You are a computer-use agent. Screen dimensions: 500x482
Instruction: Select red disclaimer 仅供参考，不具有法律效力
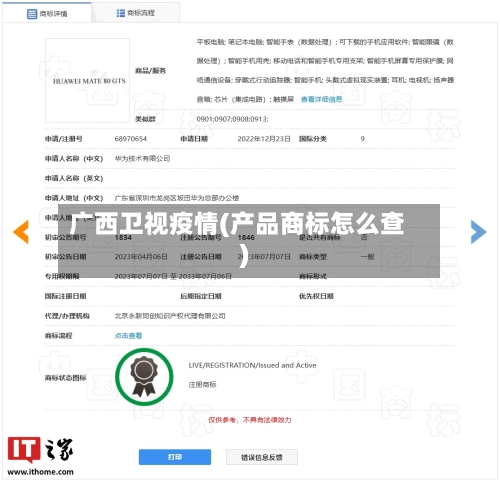point(250,420)
